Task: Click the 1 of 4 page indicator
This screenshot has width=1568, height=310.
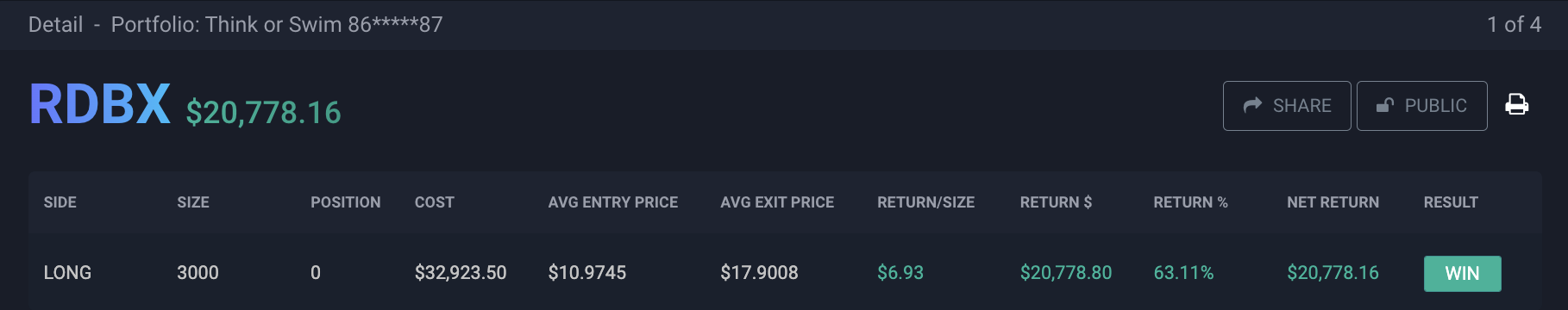Action: click(1514, 24)
